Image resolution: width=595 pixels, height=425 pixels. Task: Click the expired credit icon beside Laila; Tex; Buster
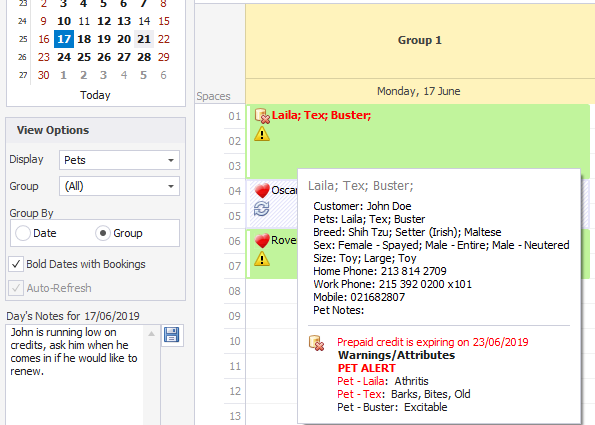click(x=262, y=115)
